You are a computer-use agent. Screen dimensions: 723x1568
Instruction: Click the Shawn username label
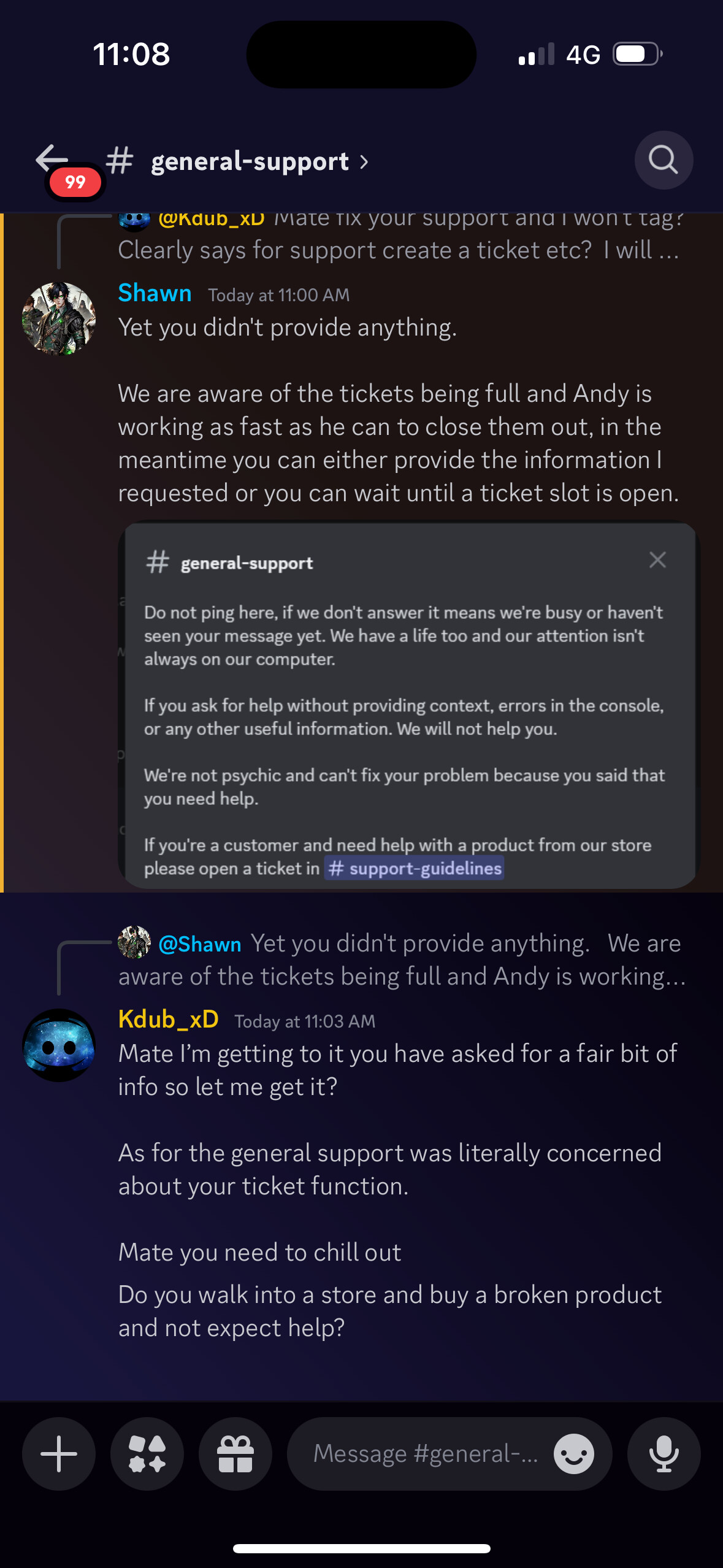tap(155, 293)
